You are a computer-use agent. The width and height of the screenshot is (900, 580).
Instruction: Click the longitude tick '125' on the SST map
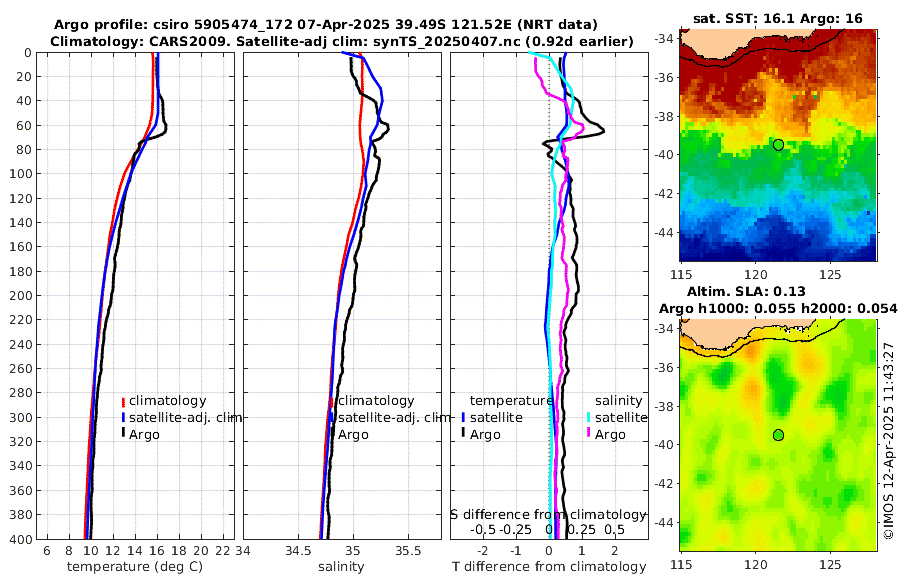tap(830, 274)
